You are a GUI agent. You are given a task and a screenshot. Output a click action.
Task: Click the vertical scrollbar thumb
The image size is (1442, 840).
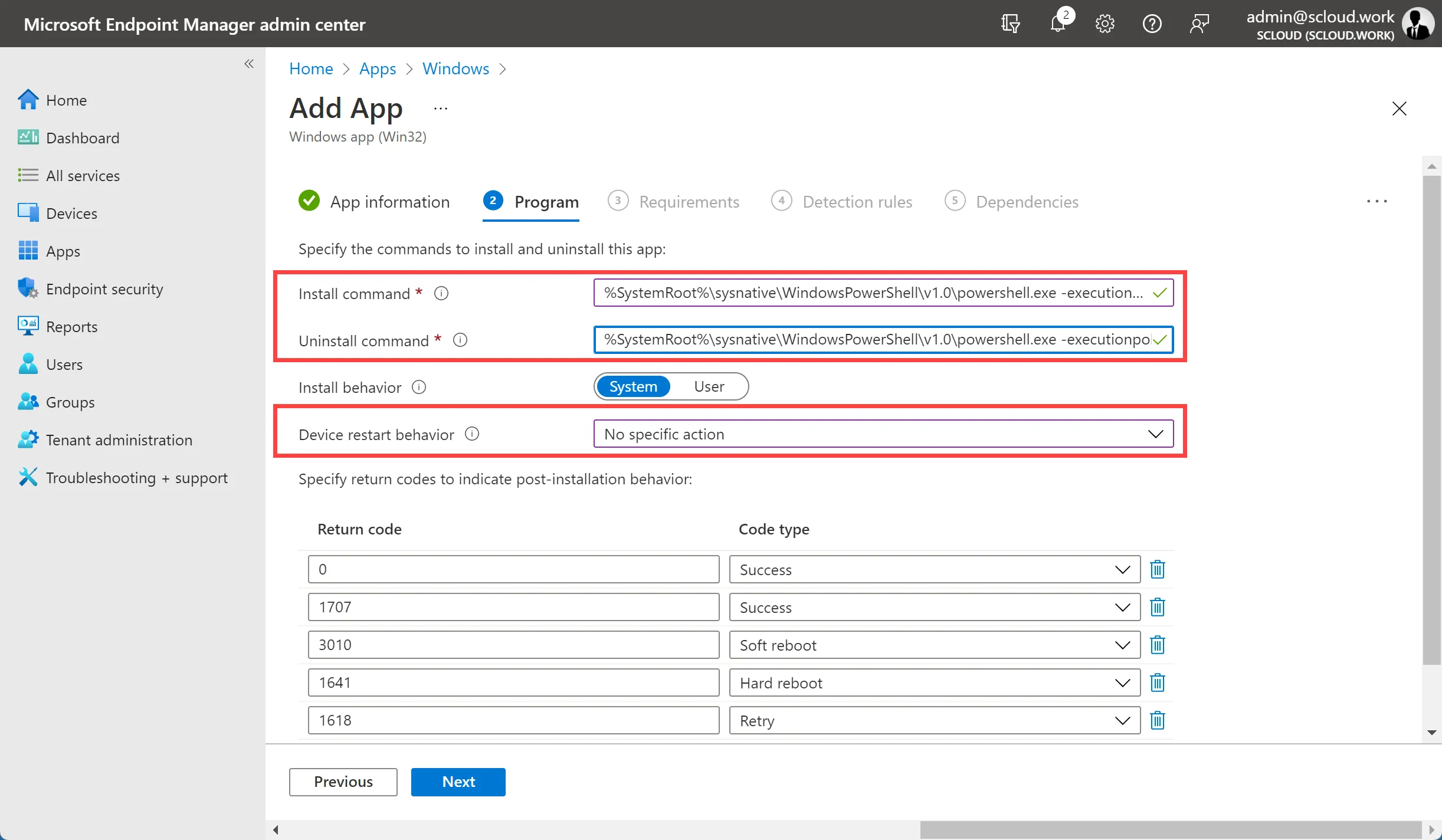click(x=1431, y=420)
